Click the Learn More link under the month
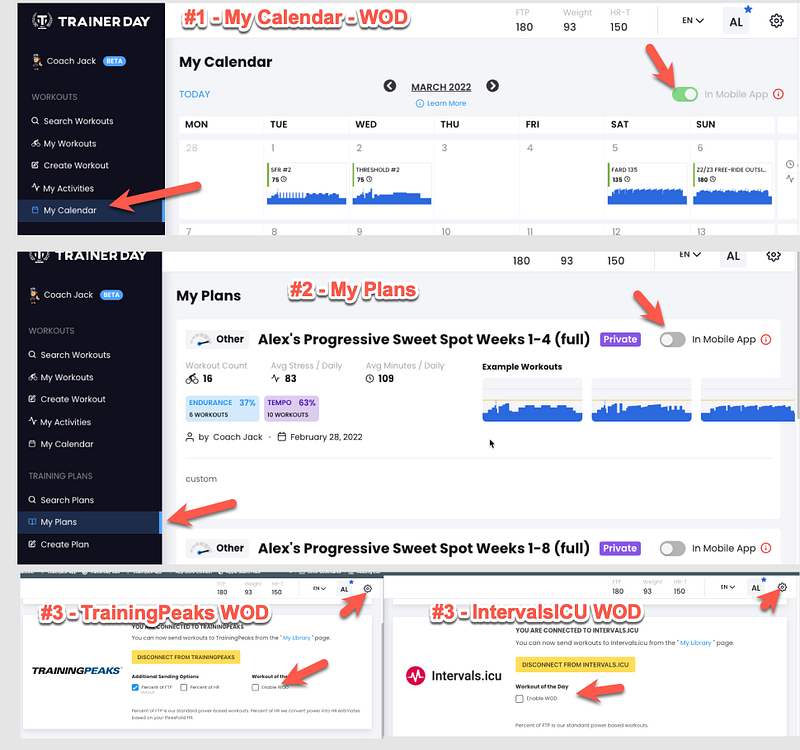 (441, 103)
